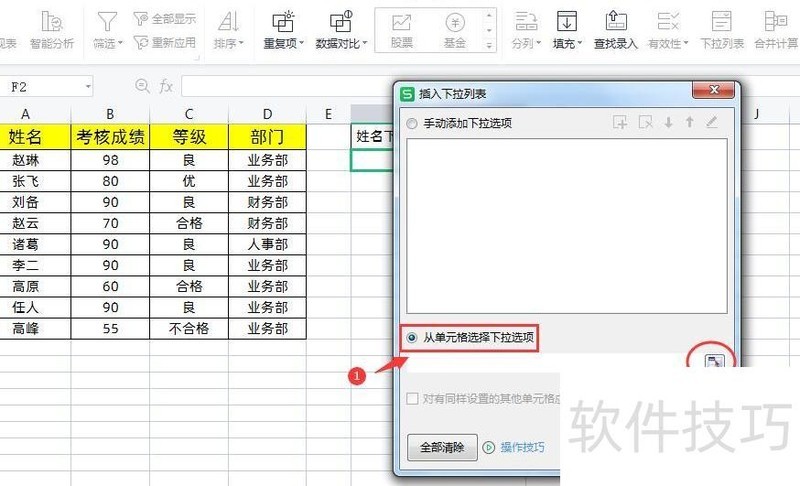Image resolution: width=800 pixels, height=486 pixels.
Task: Click the 重新应用 reapply icon
Action: pos(141,42)
